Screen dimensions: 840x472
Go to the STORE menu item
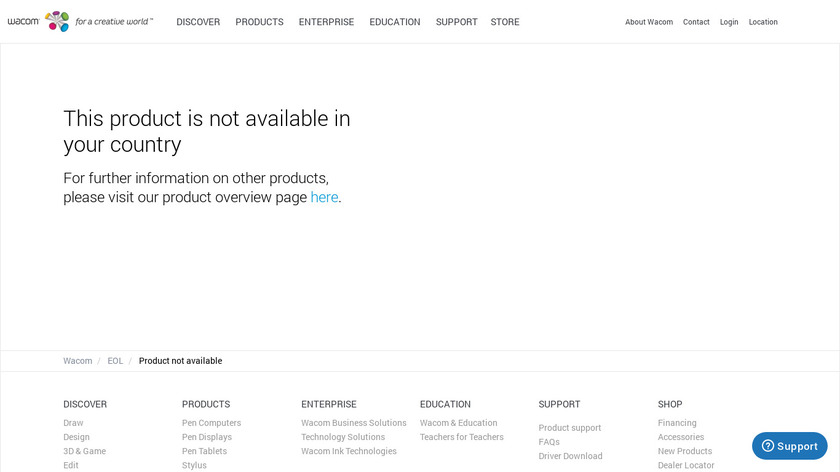505,22
